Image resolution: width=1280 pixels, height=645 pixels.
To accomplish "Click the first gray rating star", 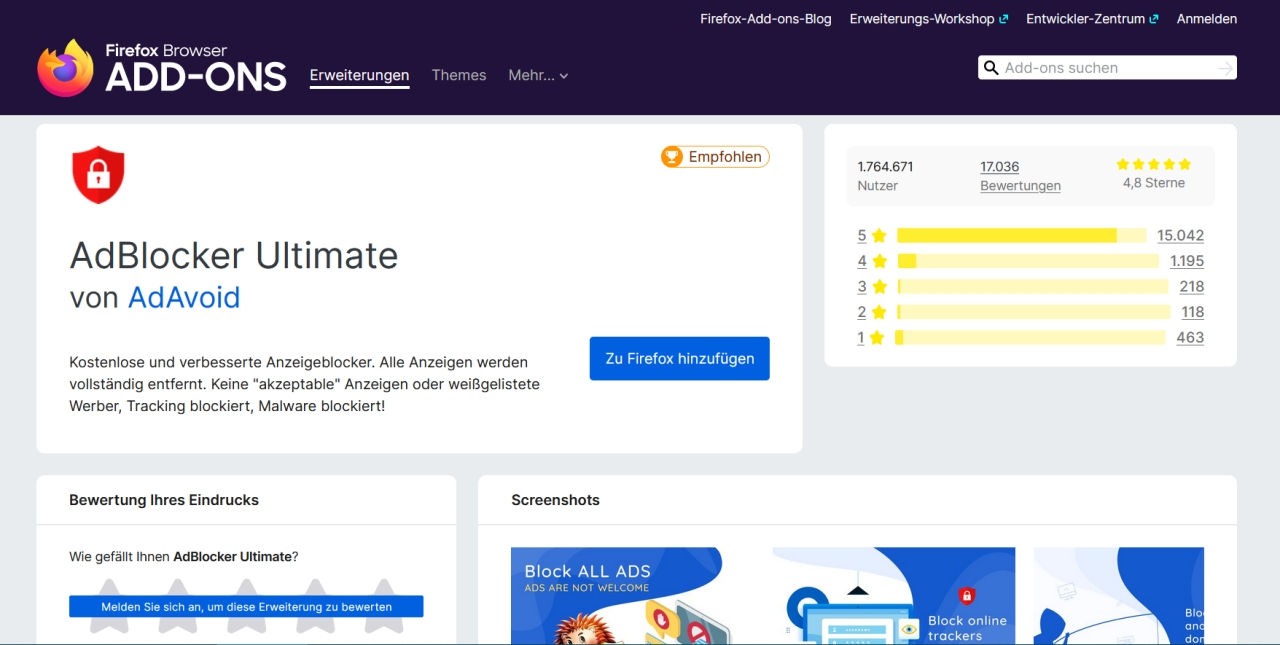I will pos(110,606).
